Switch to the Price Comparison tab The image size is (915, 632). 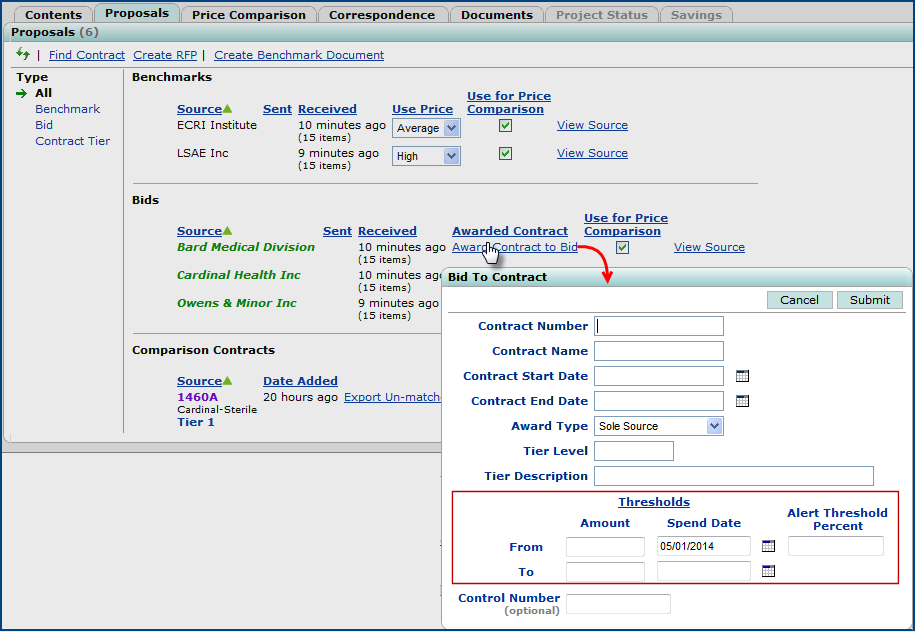click(249, 15)
